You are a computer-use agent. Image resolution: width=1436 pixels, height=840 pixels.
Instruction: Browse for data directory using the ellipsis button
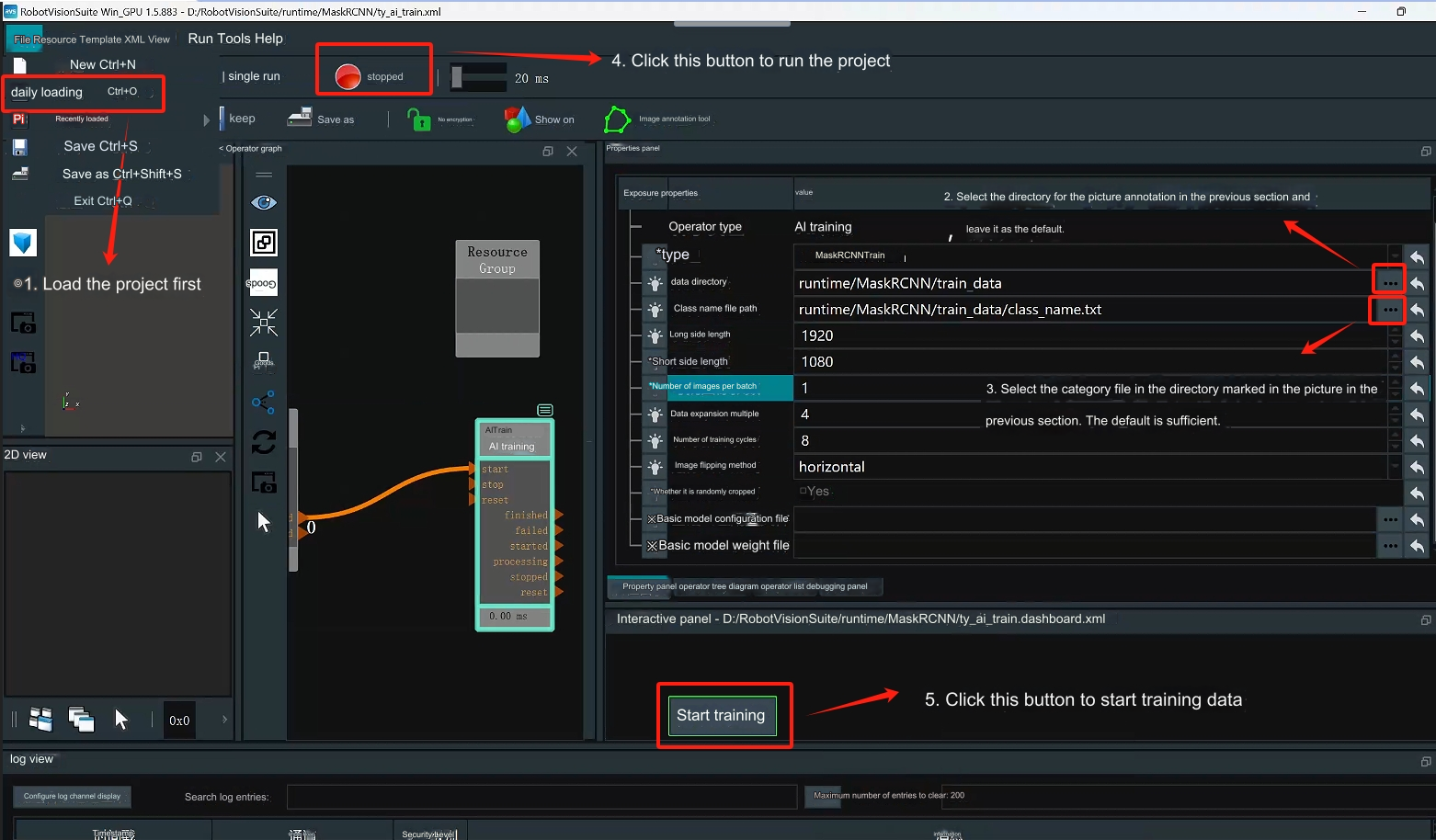[1389, 283]
